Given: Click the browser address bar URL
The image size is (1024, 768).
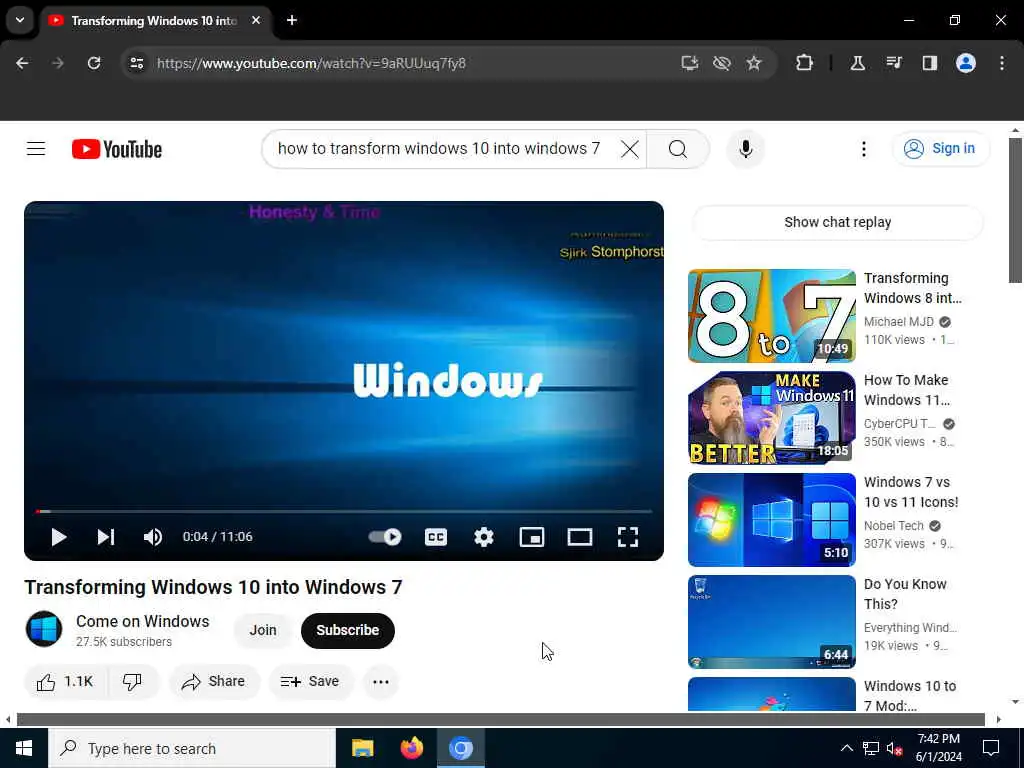Looking at the screenshot, I should [x=311, y=63].
